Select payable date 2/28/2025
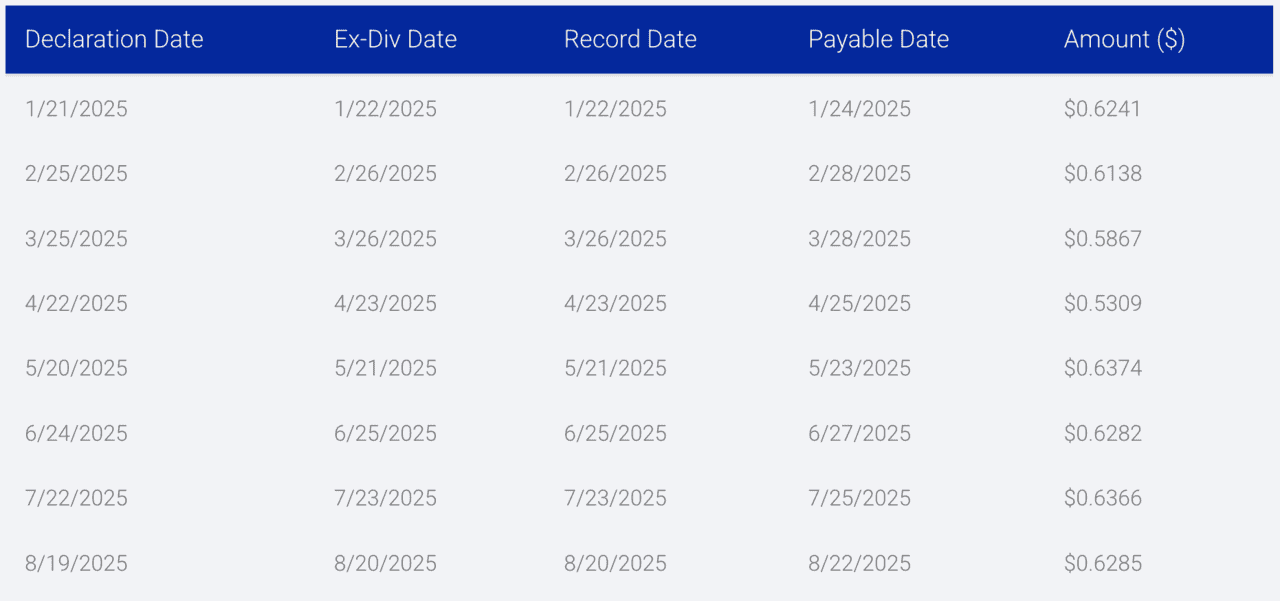Screen dimensions: 1280x601 859,174
